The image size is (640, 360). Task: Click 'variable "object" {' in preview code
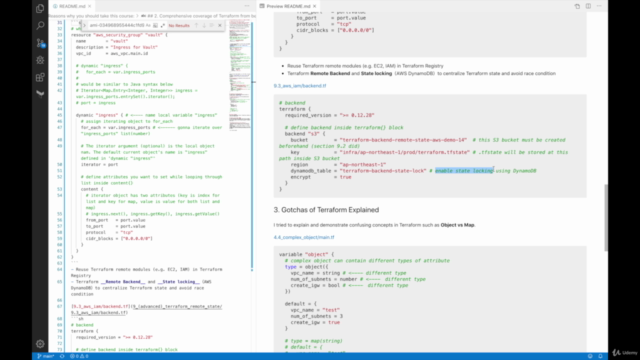[306, 254]
